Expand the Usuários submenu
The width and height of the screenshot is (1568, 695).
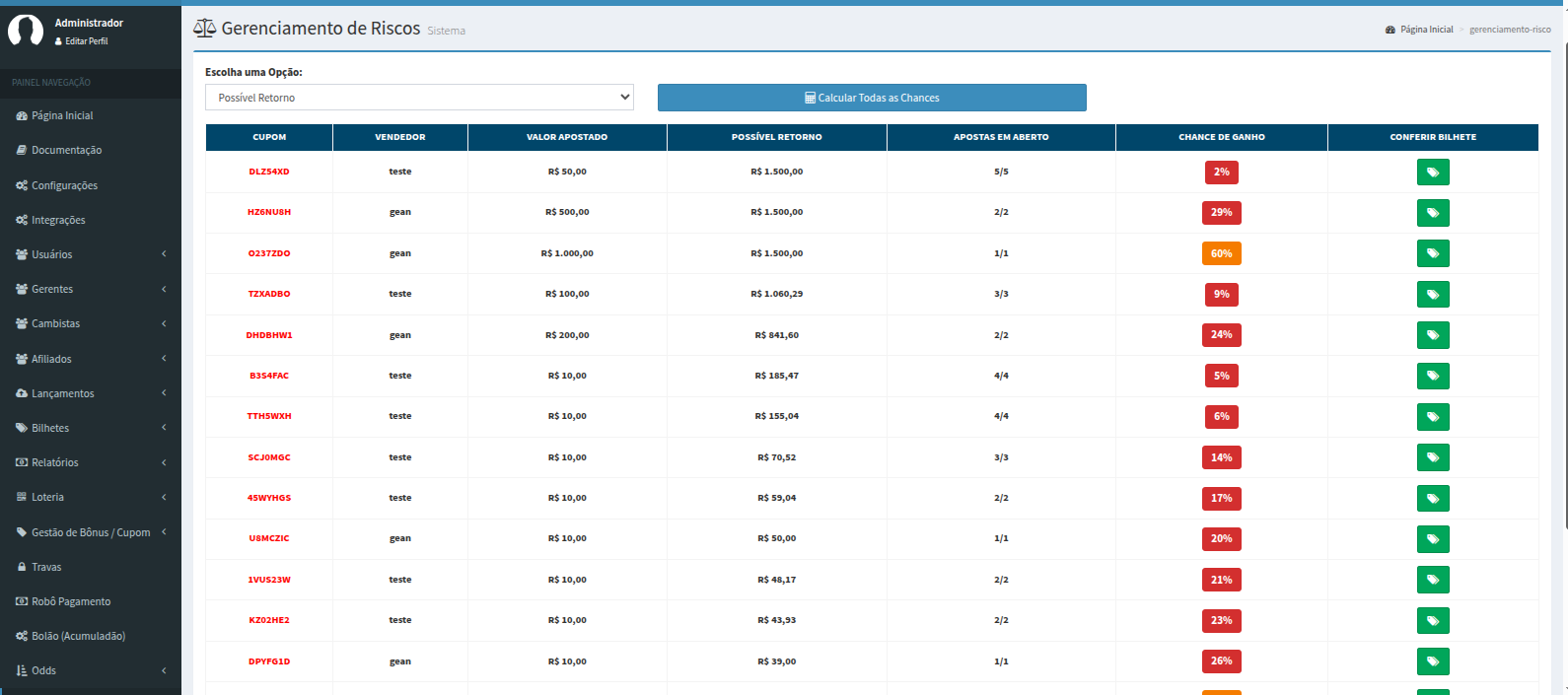[x=90, y=254]
